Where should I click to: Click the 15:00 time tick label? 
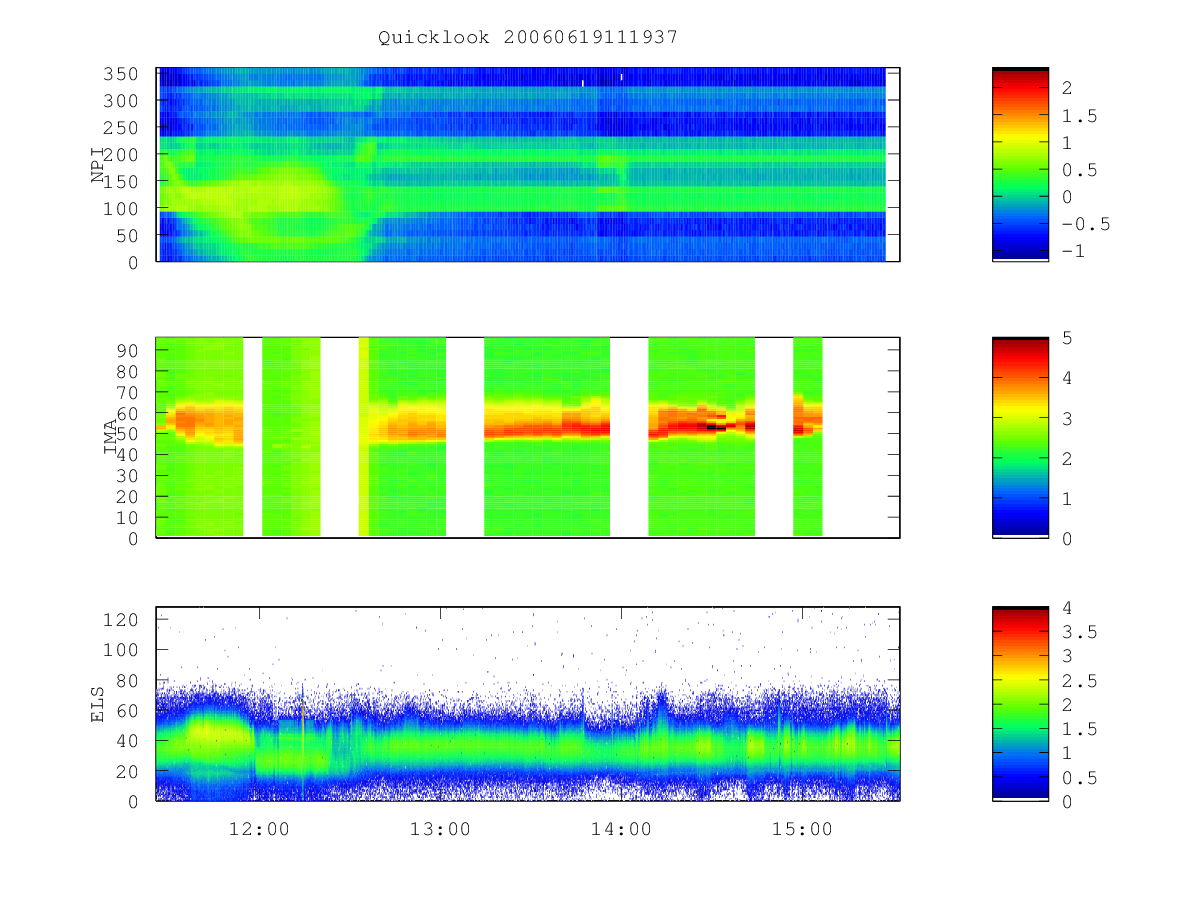tap(803, 829)
